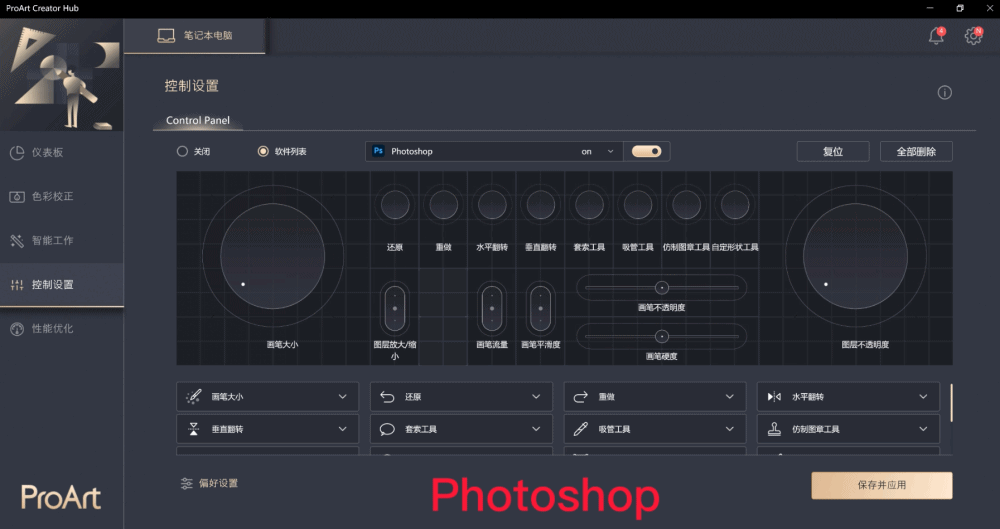The height and width of the screenshot is (529, 1000).
Task: Select the 还原 round button in the layout
Action: pos(395,205)
